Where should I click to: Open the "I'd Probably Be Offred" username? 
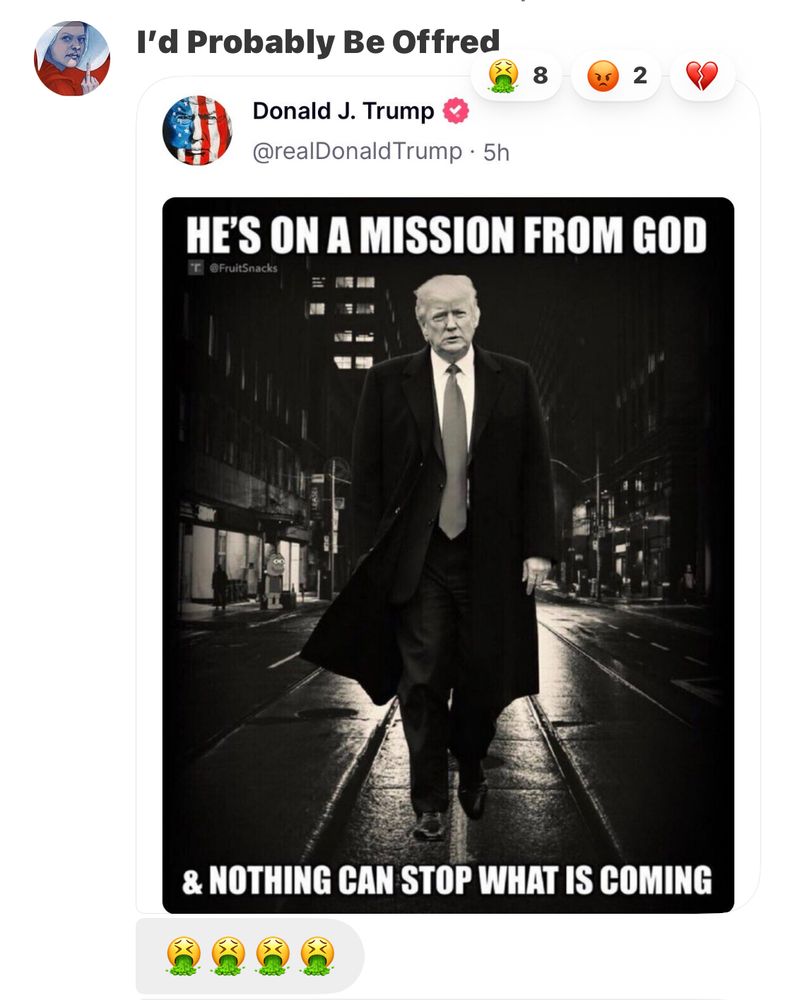pyautogui.click(x=318, y=42)
